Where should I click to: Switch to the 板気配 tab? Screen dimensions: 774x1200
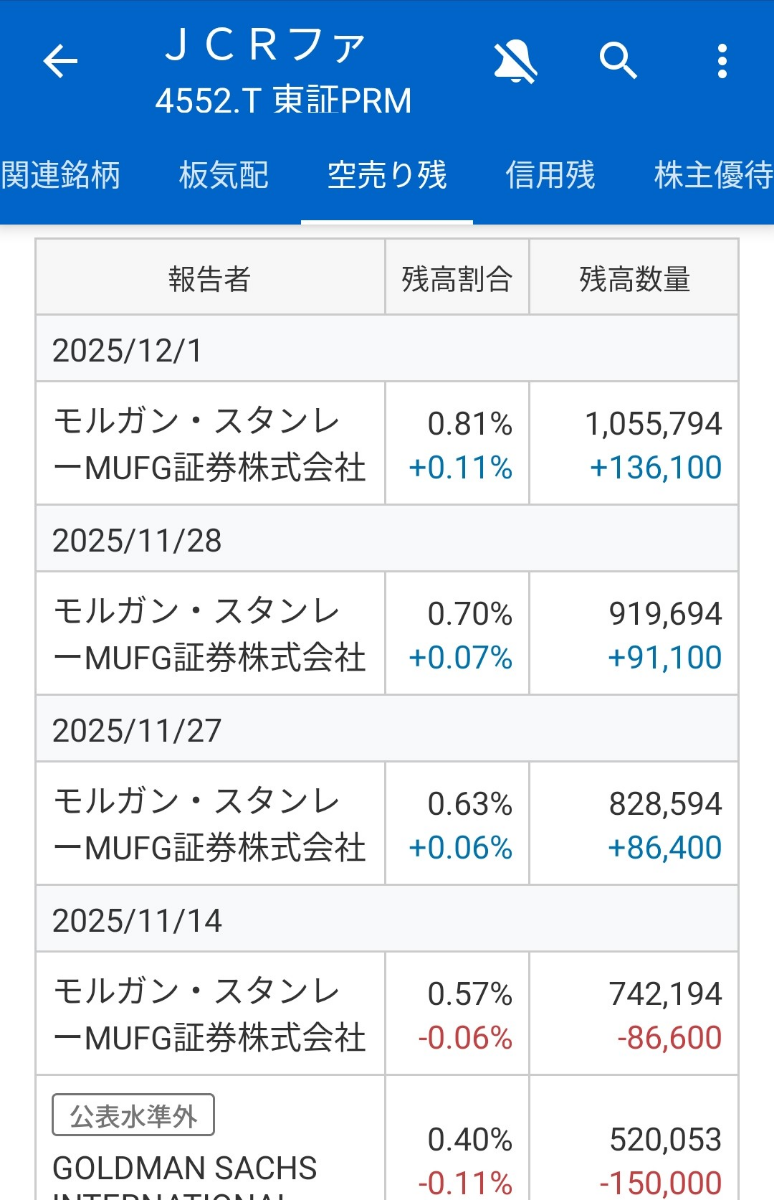pyautogui.click(x=224, y=176)
